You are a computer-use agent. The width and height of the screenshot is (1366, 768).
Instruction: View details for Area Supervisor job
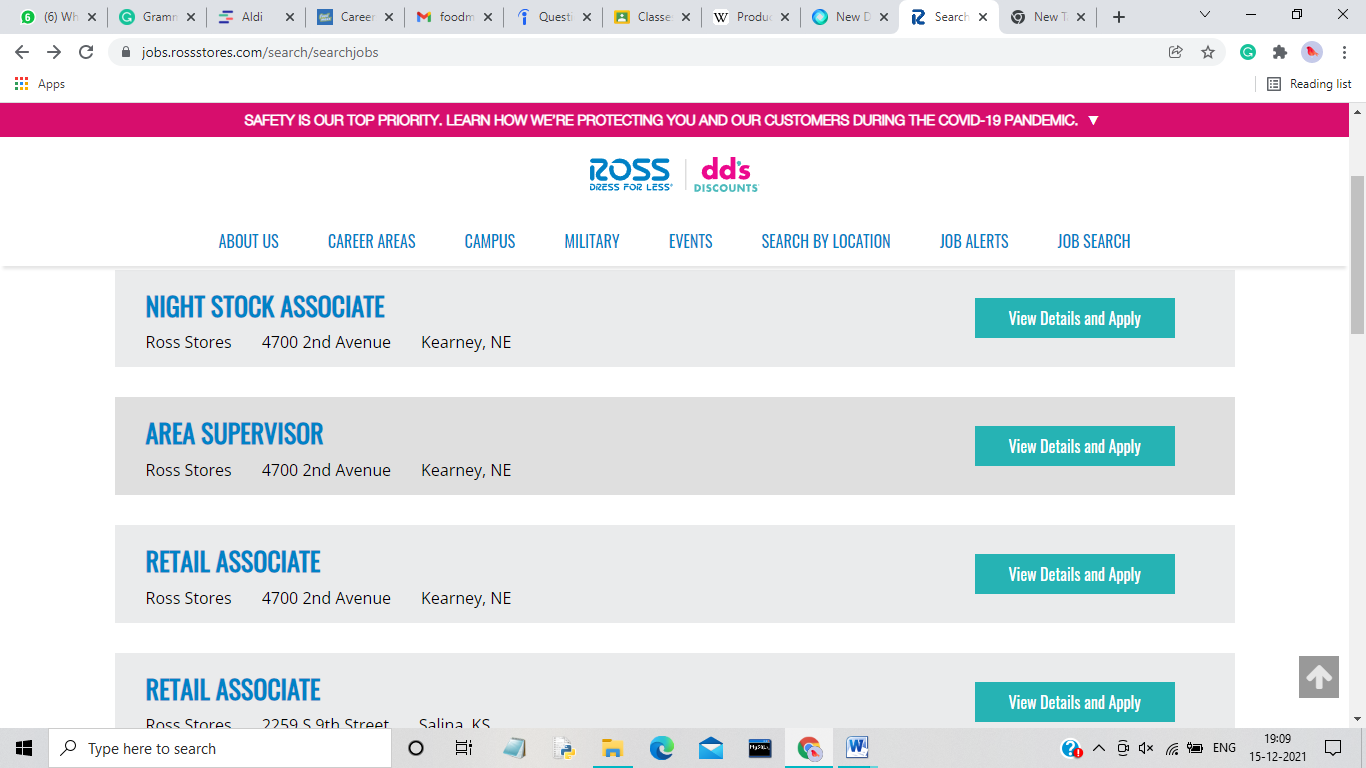pyautogui.click(x=1075, y=446)
